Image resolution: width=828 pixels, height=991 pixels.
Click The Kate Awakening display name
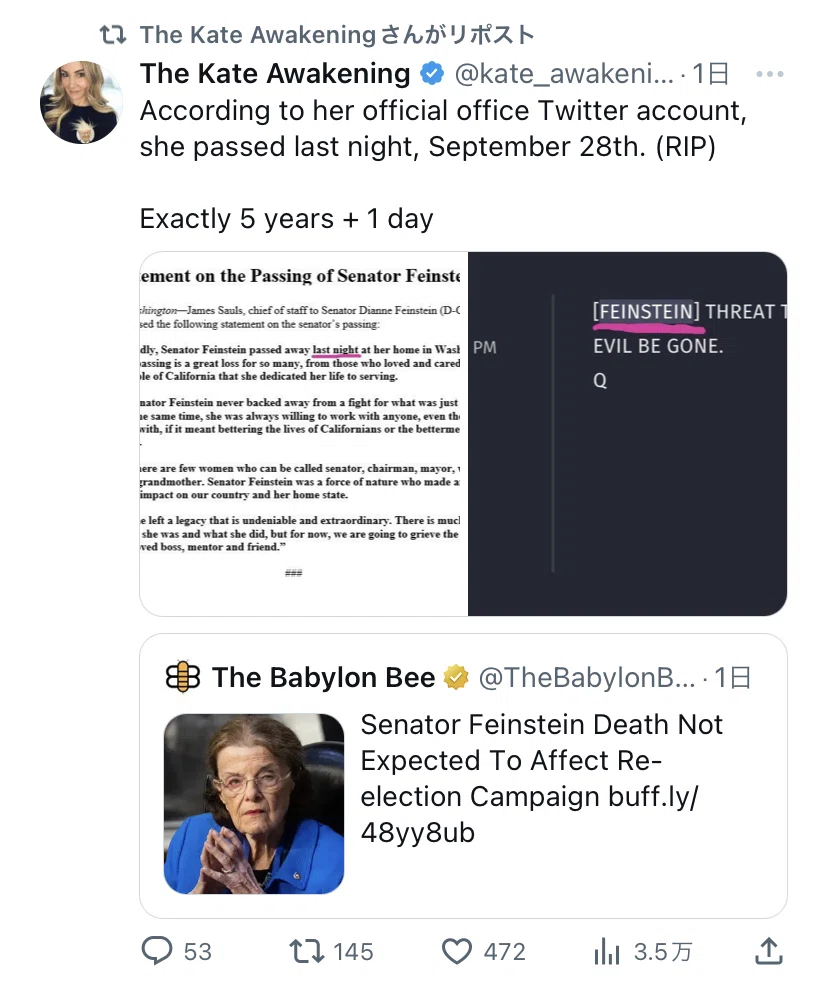pos(275,73)
